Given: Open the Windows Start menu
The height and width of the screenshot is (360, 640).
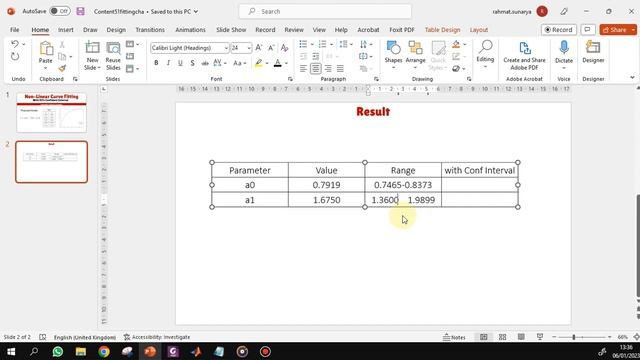Looking at the screenshot, I should click(x=11, y=351).
